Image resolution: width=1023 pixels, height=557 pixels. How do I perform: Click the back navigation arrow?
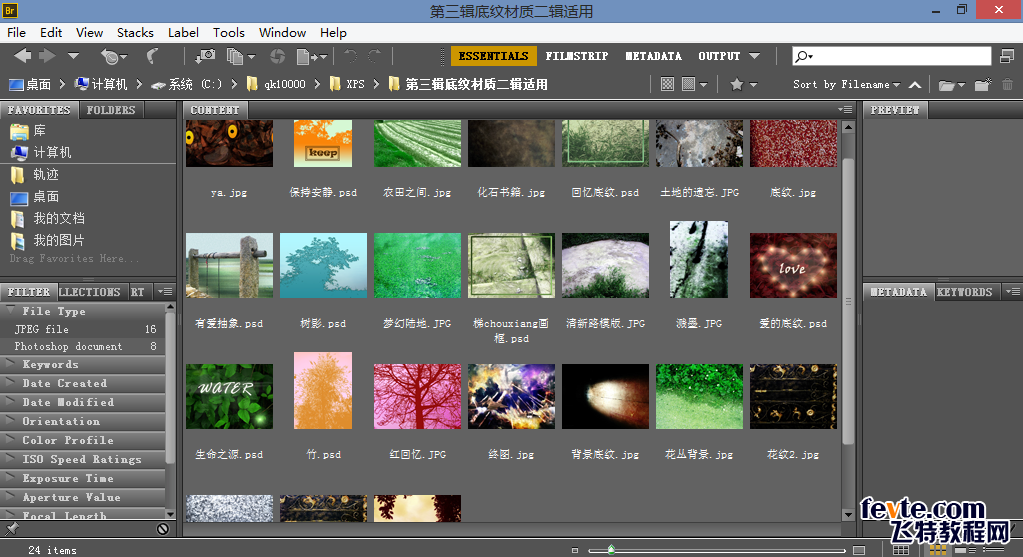(x=22, y=57)
